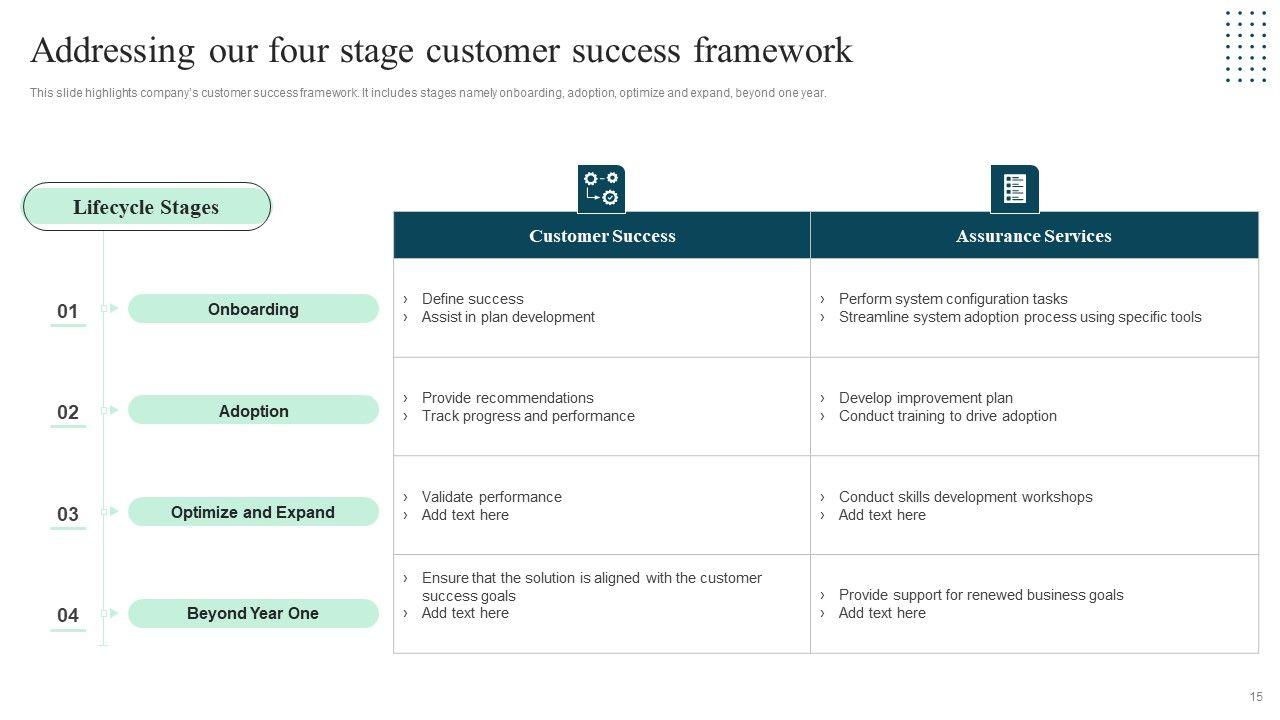The width and height of the screenshot is (1280, 720).
Task: Click the arrow marker beside number 01
Action: click(110, 309)
